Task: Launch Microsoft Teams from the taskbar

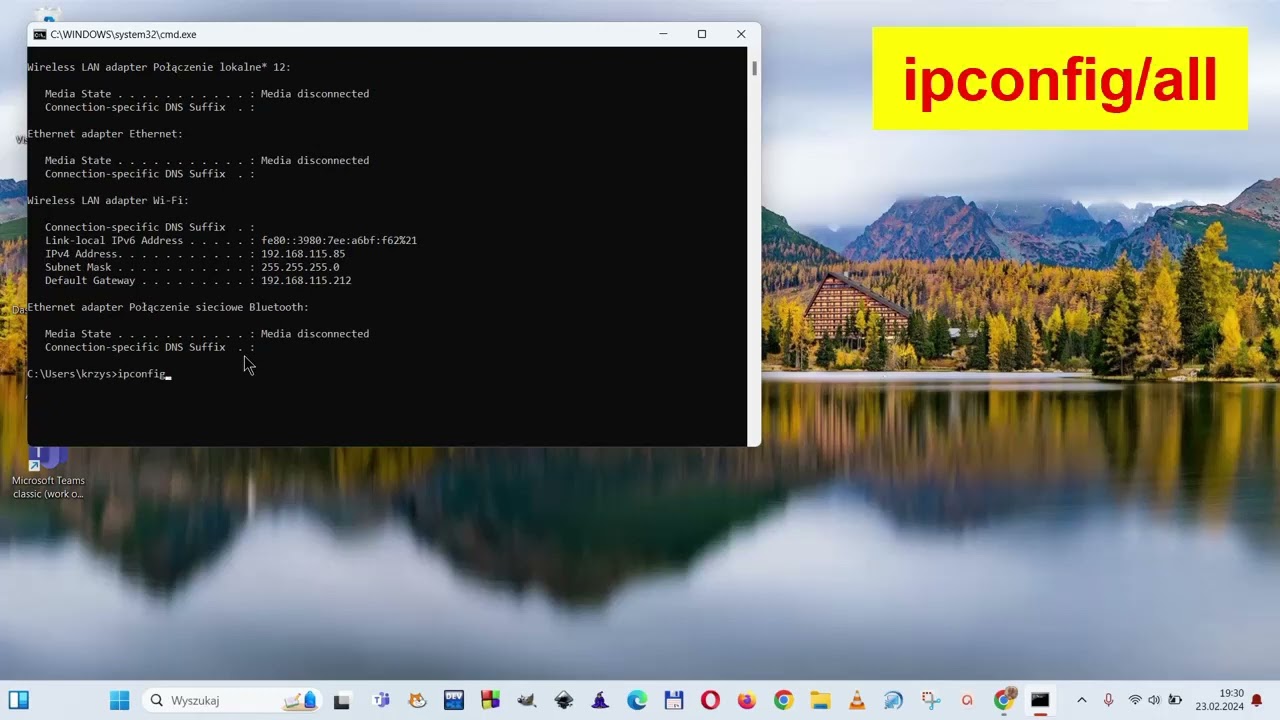Action: tap(381, 700)
